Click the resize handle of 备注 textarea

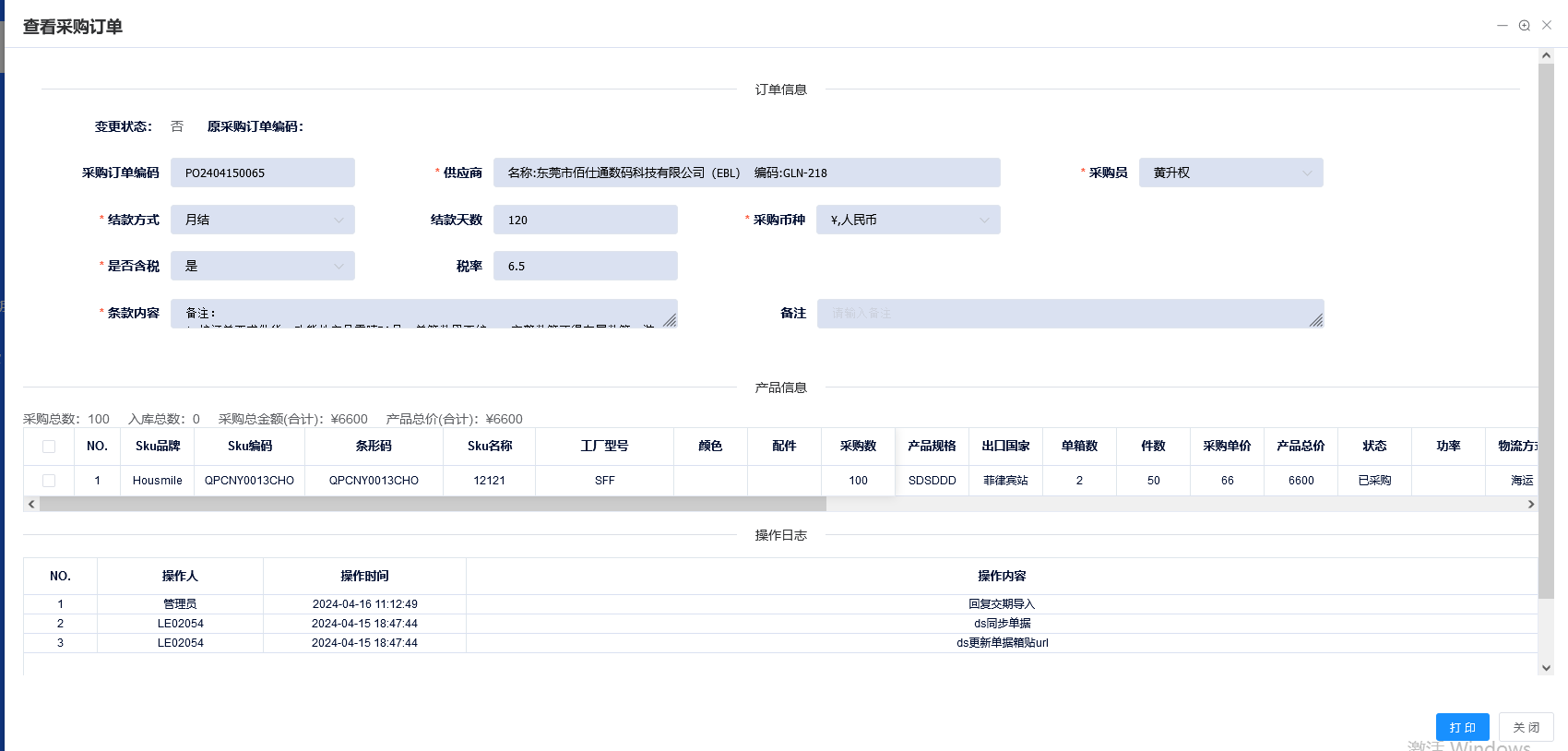[1316, 320]
